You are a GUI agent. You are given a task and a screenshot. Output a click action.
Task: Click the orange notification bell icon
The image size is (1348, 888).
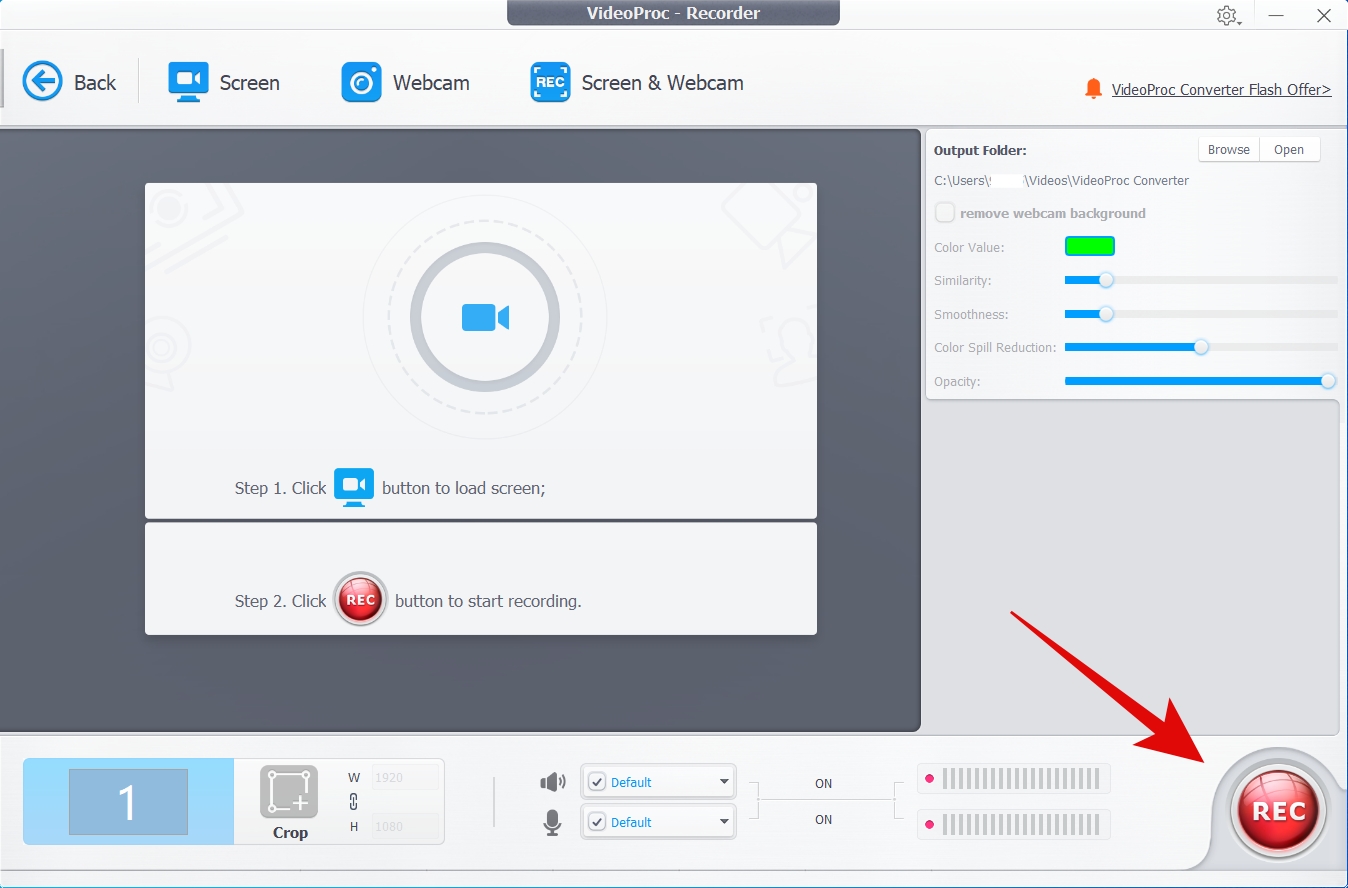click(x=1093, y=89)
